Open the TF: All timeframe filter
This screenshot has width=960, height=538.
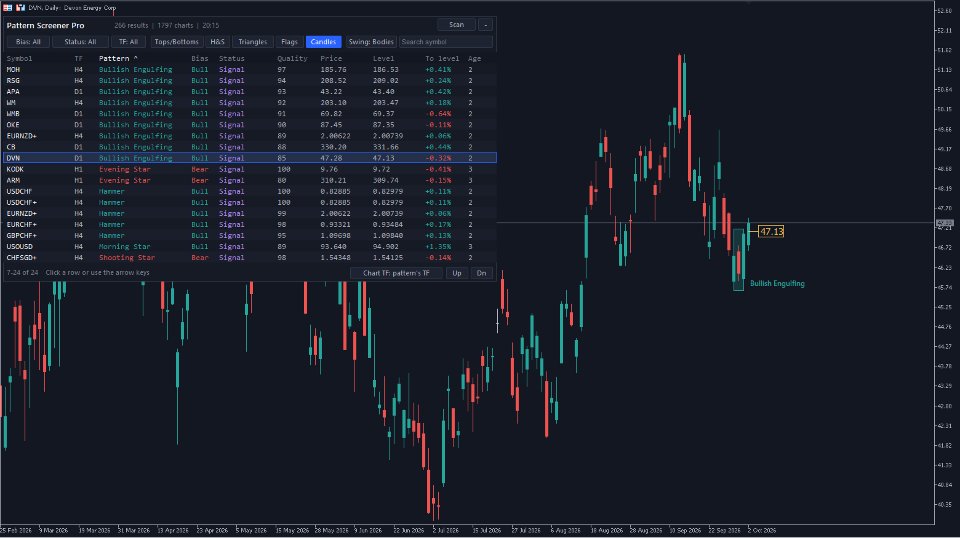(x=129, y=42)
